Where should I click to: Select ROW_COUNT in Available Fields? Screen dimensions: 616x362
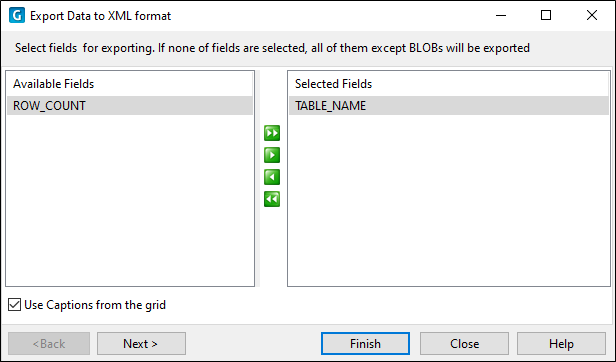tap(130, 106)
